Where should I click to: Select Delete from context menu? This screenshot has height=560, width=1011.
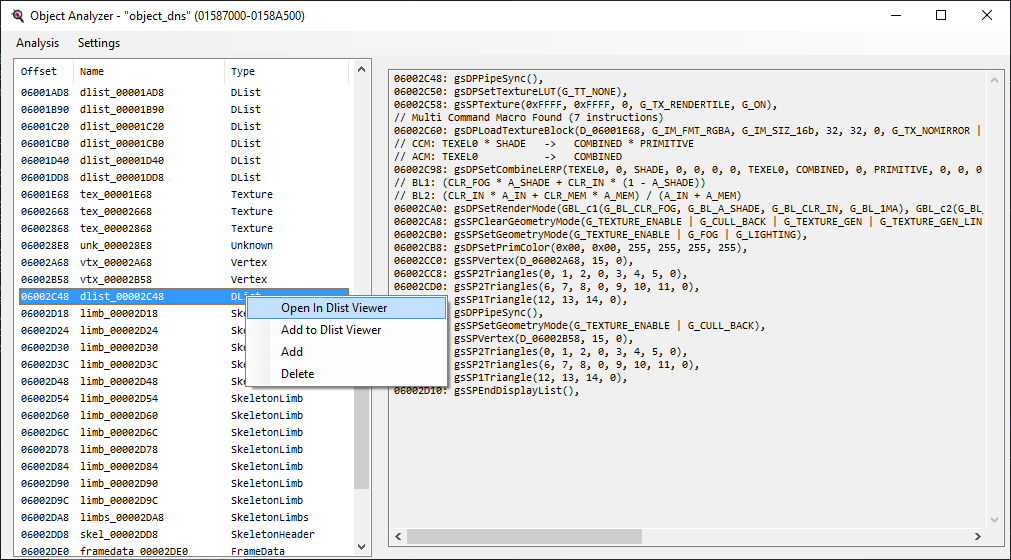click(x=346, y=374)
